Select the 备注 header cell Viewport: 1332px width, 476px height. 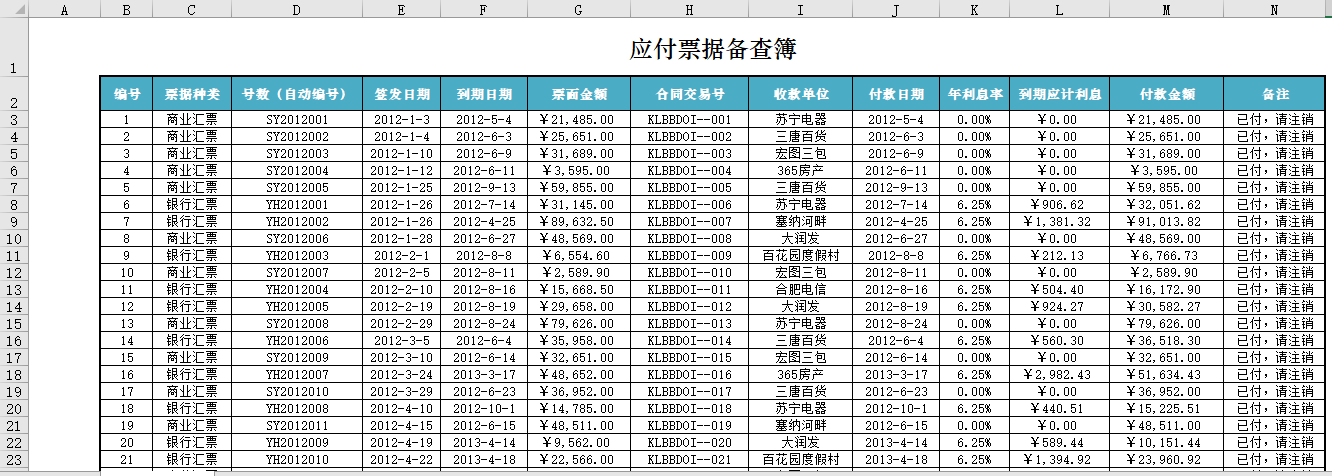[1274, 94]
